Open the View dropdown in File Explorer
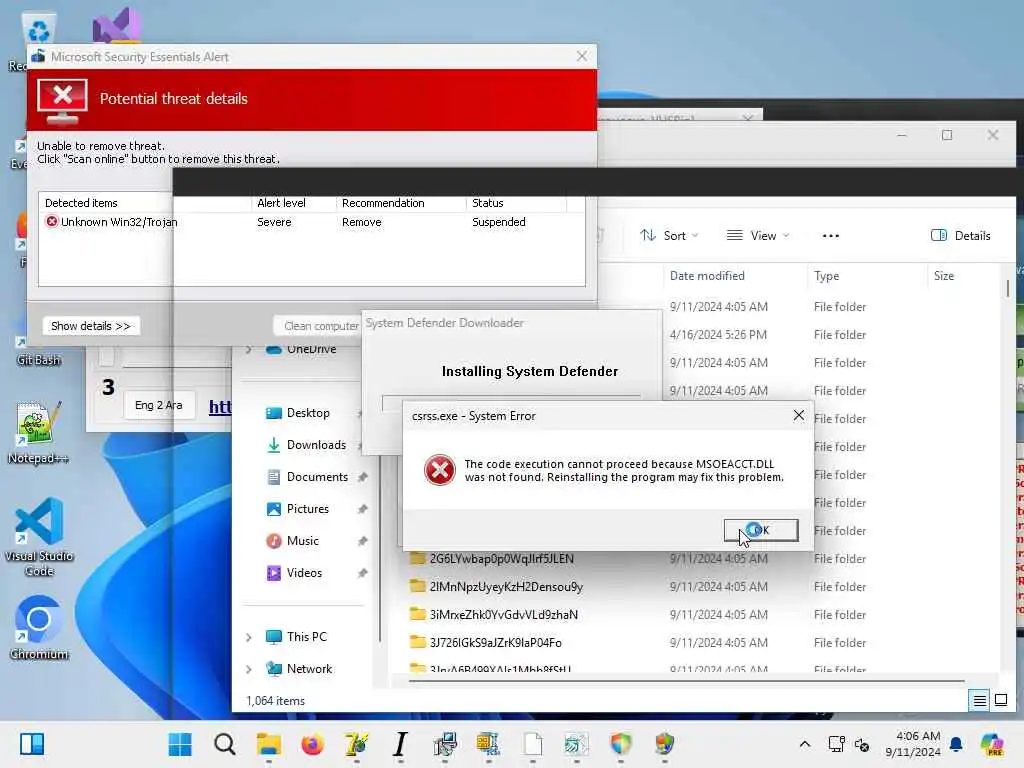Viewport: 1024px width, 768px height. 758,236
